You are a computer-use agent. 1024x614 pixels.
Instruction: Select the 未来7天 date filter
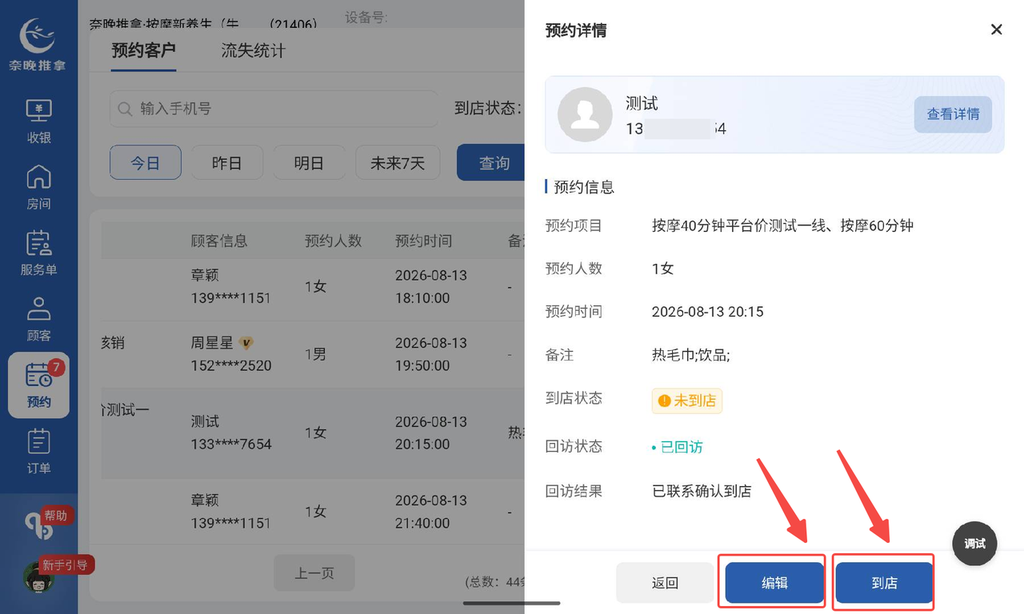tap(398, 163)
